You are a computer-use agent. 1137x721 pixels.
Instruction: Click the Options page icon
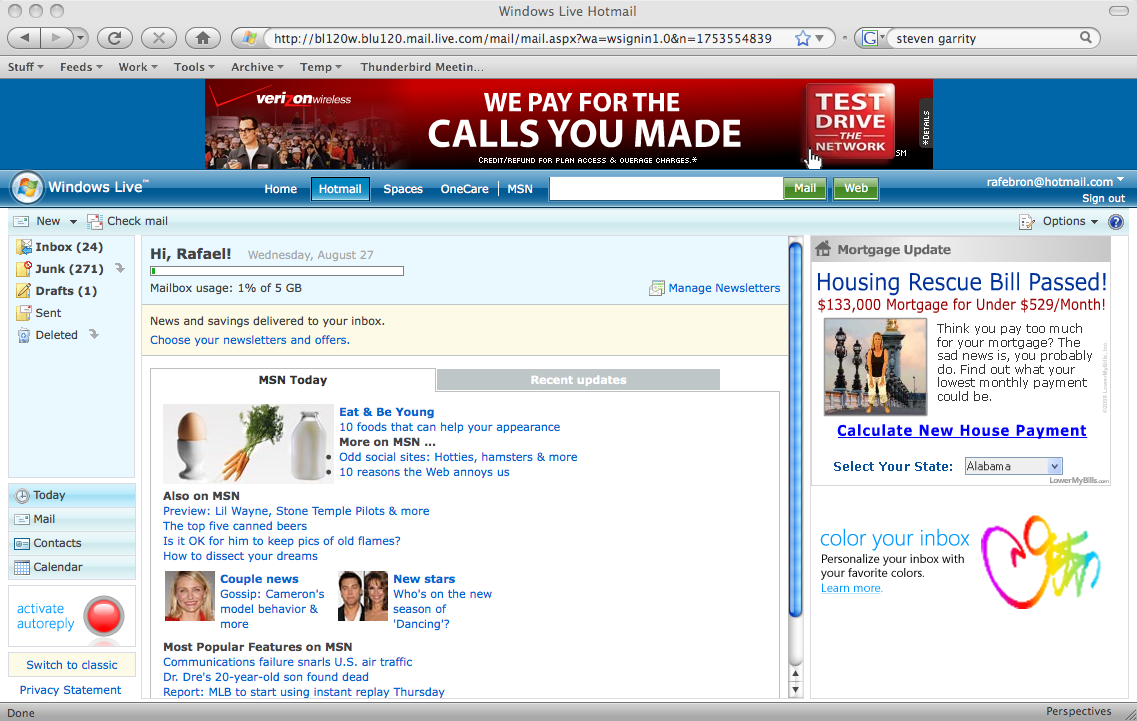pos(1027,221)
